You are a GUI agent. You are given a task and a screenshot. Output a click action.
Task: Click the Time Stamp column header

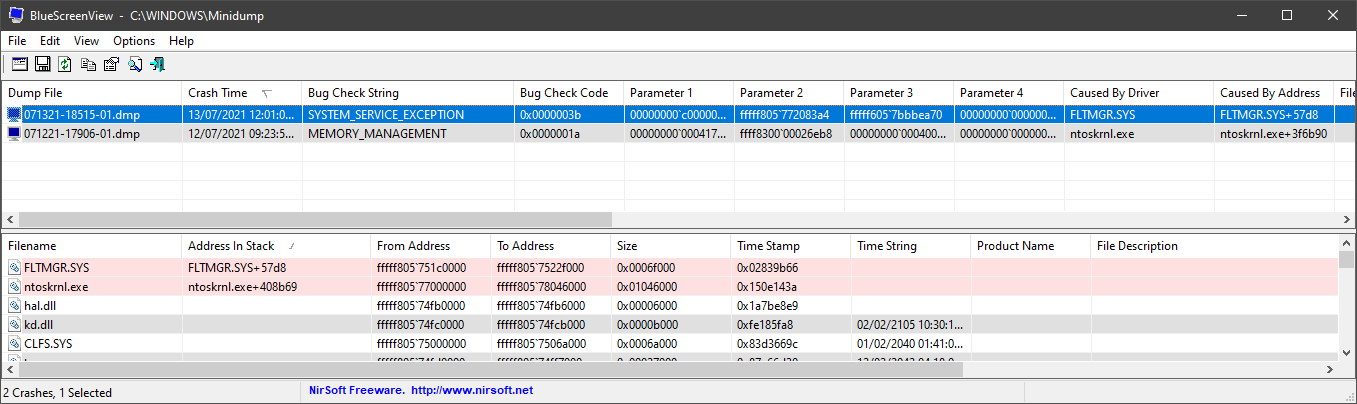(x=790, y=246)
